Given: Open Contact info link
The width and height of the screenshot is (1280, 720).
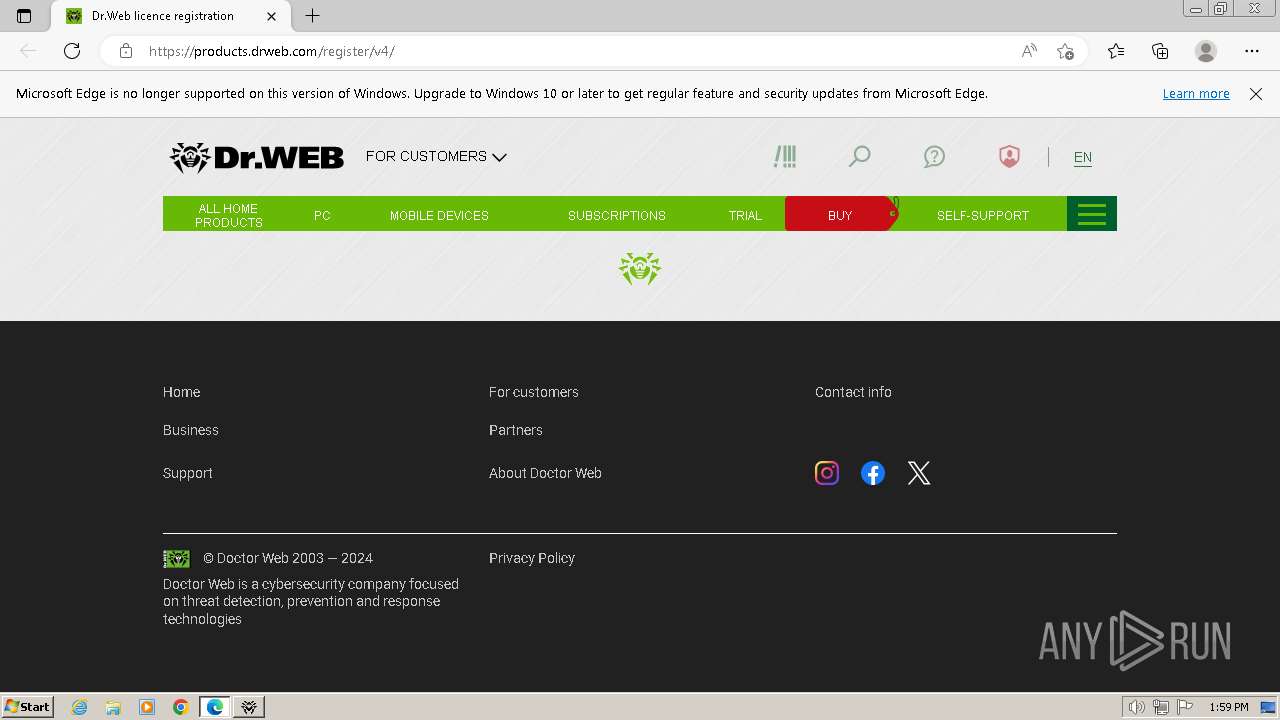Looking at the screenshot, I should tap(853, 392).
